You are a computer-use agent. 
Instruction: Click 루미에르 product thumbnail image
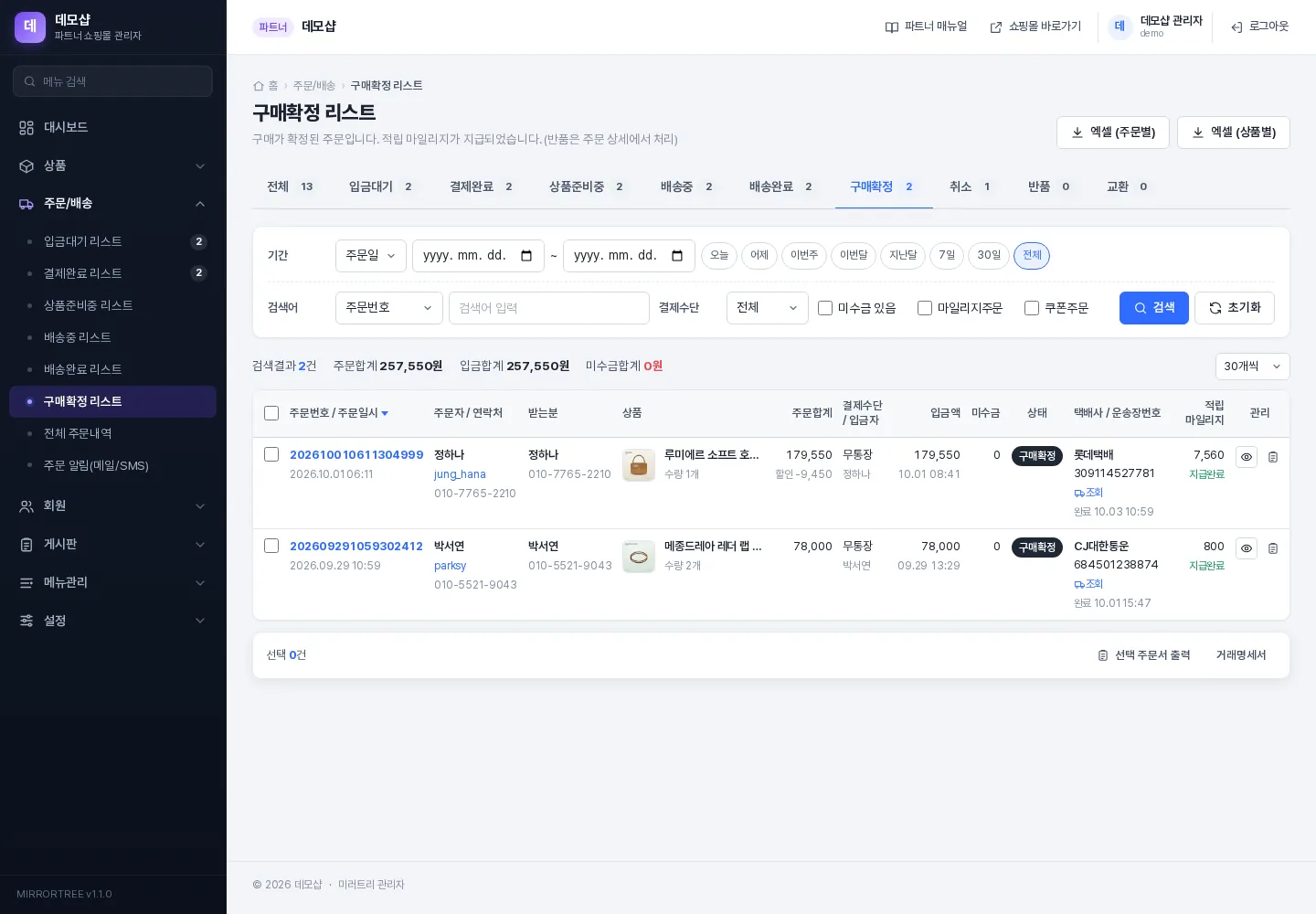tap(639, 465)
